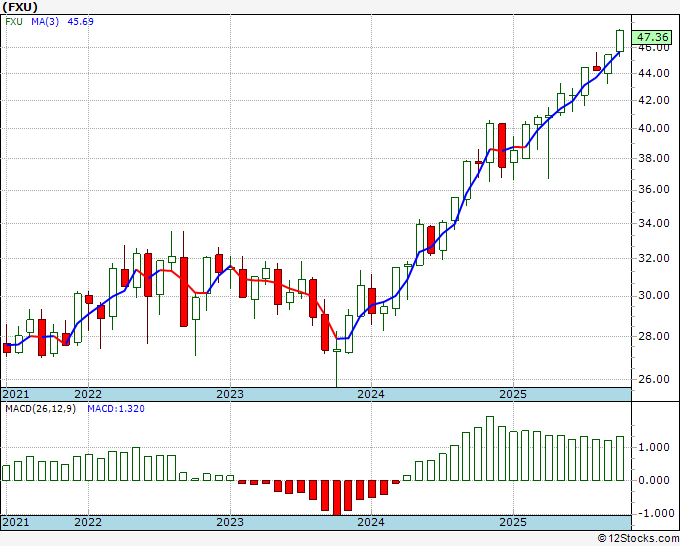The image size is (680, 546).
Task: Click 2025 on the MACD timeline
Action: (513, 522)
